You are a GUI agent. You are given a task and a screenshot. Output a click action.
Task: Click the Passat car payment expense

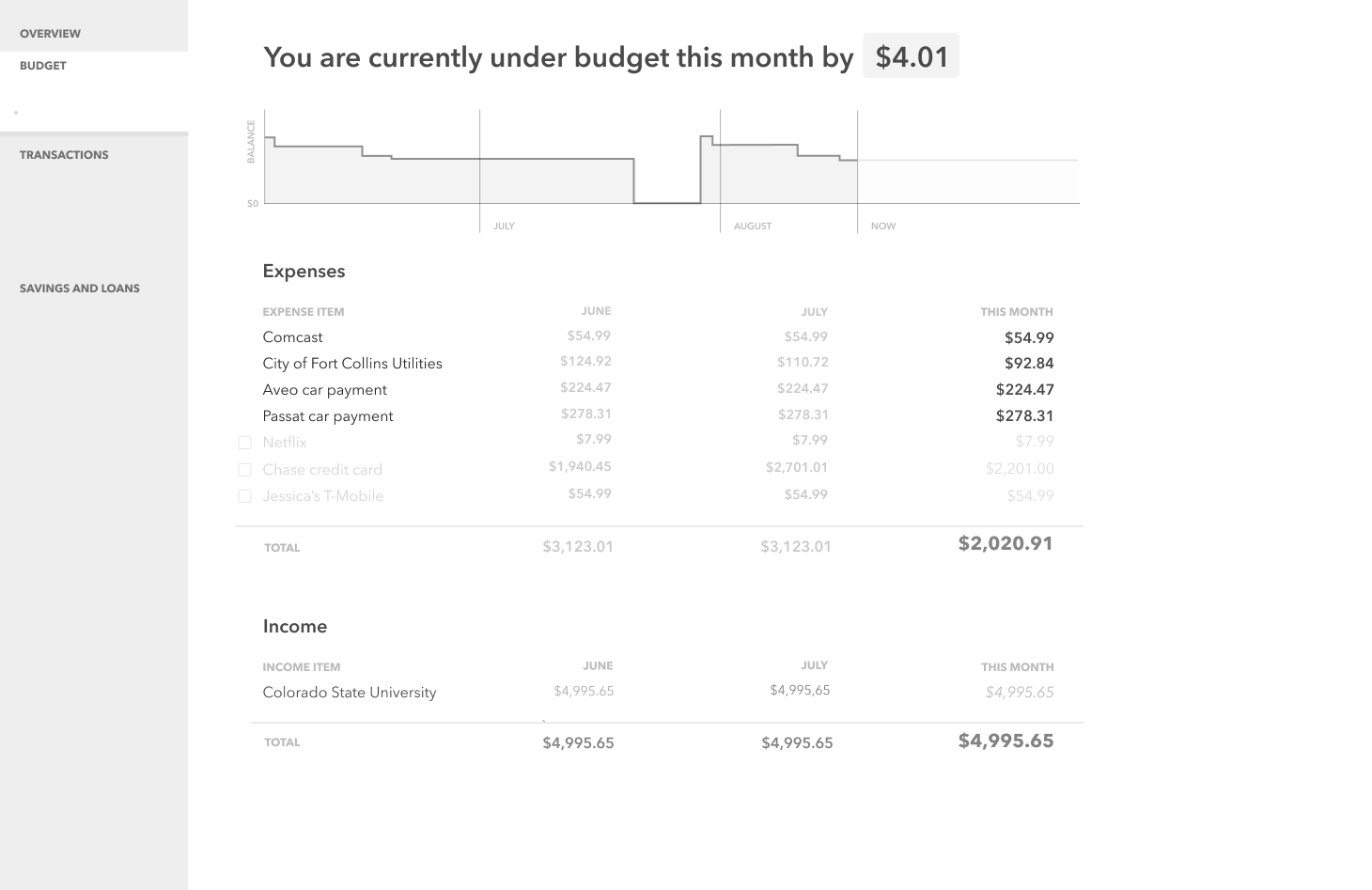[328, 416]
